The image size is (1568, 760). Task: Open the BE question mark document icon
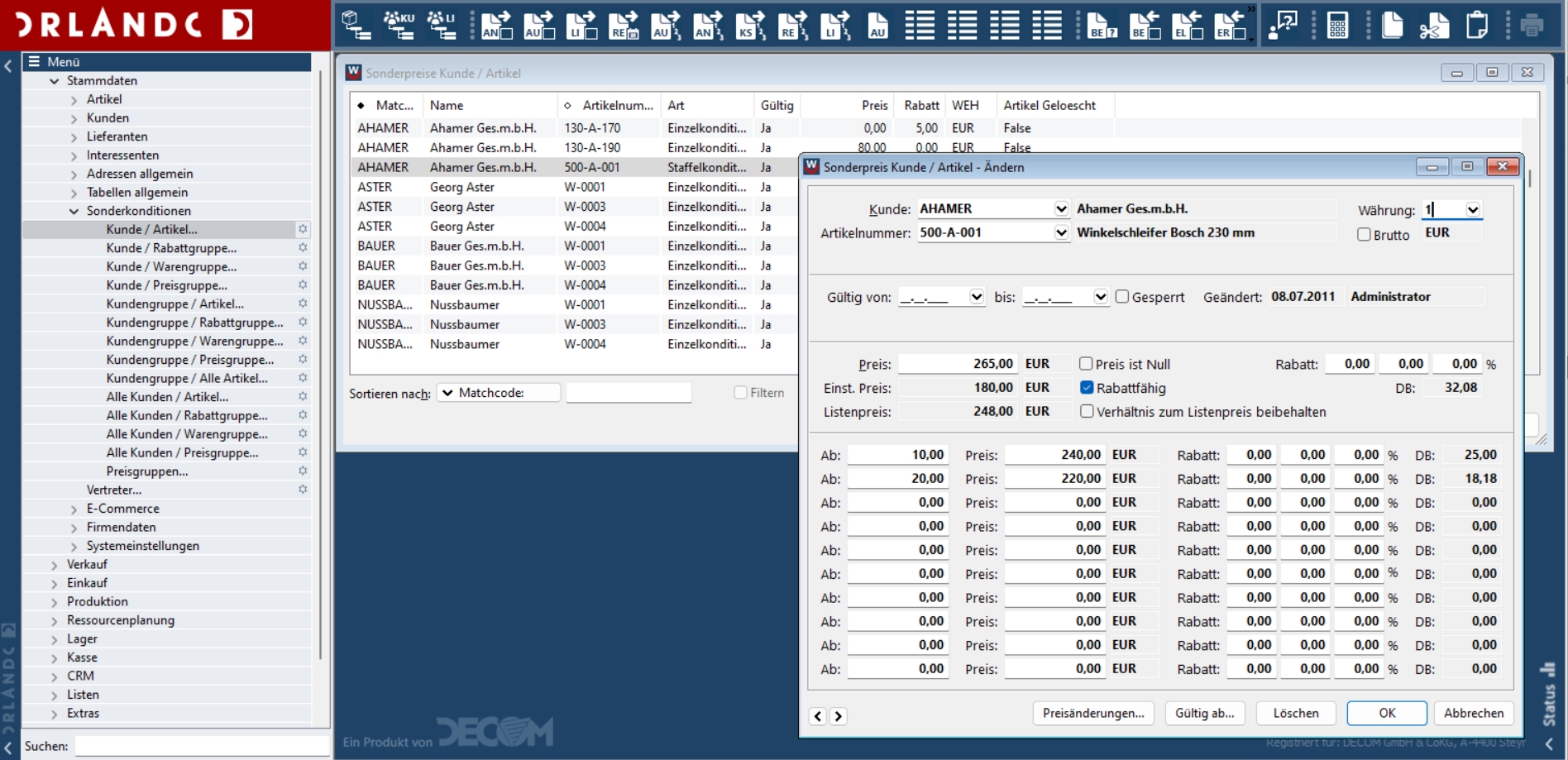1102,25
